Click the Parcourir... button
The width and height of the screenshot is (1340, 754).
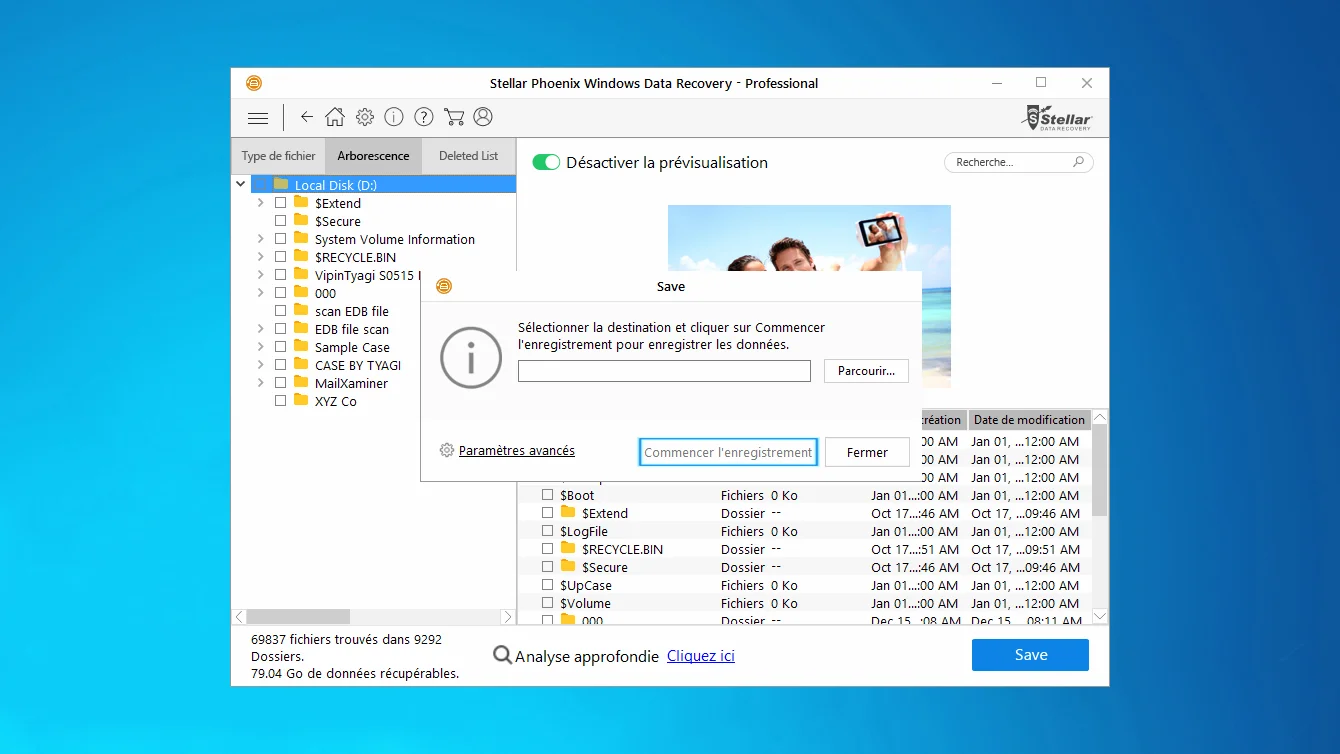tap(866, 371)
